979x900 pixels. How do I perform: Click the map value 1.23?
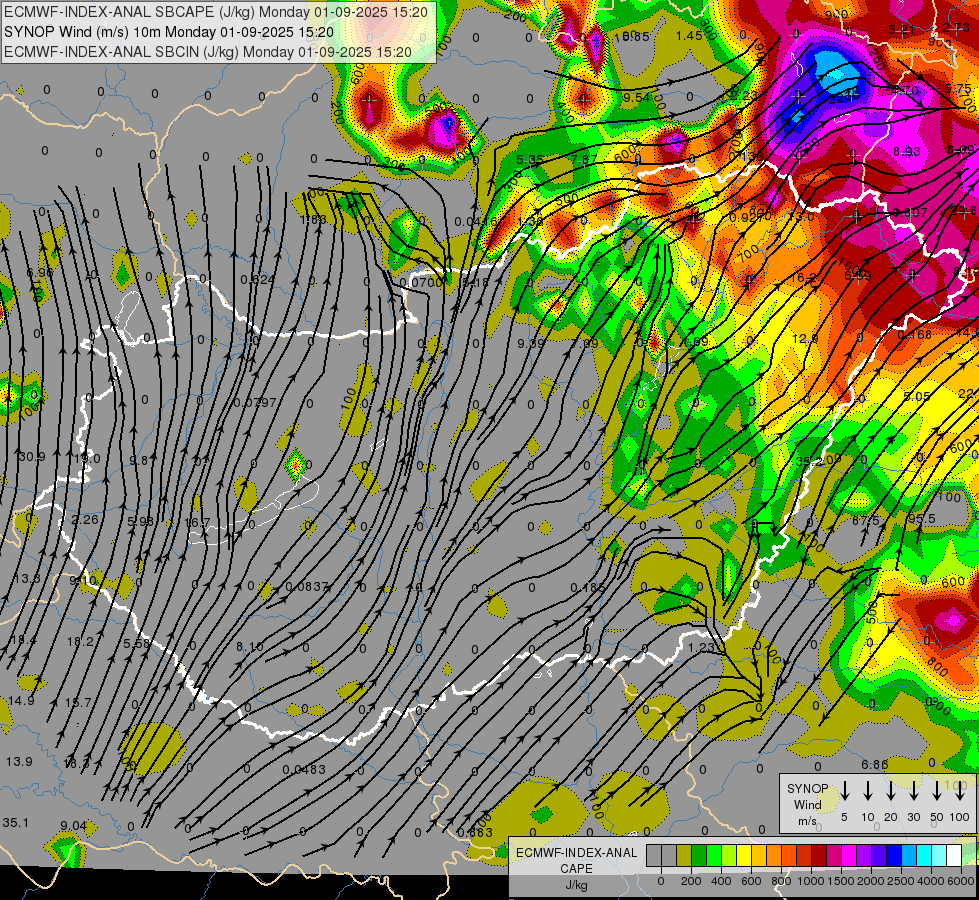click(x=701, y=648)
